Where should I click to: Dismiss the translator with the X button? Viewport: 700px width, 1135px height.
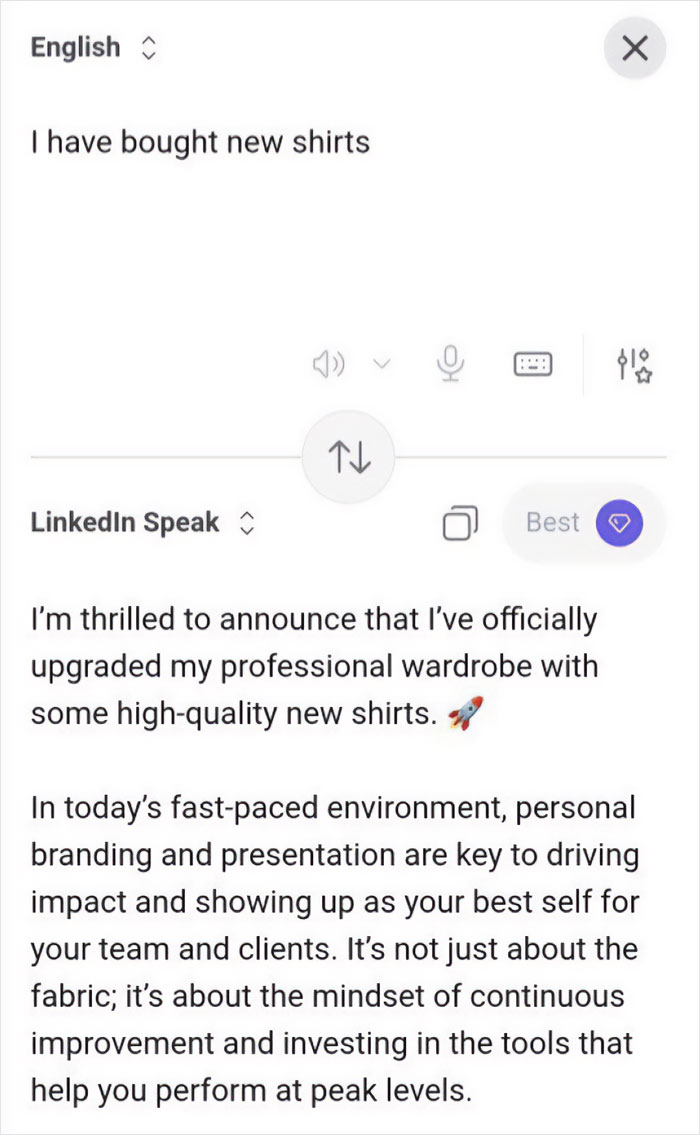tap(635, 47)
